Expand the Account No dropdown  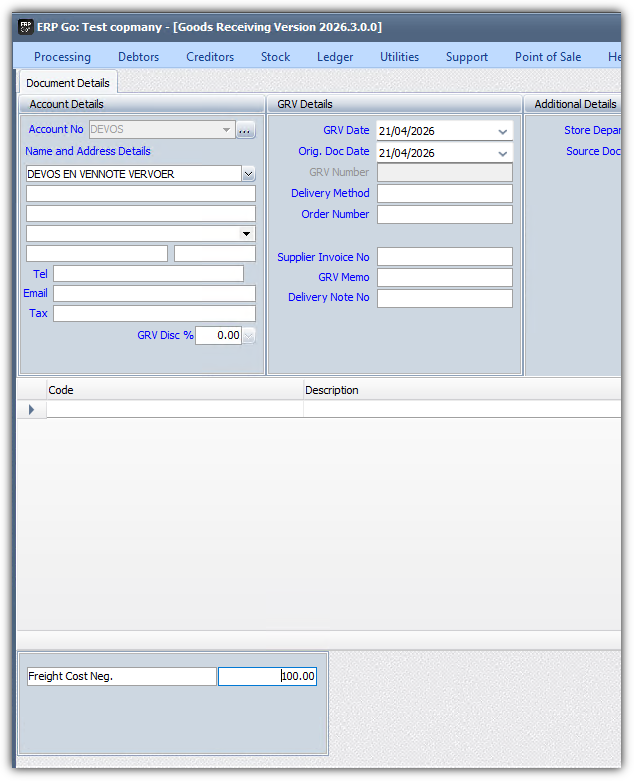(227, 130)
